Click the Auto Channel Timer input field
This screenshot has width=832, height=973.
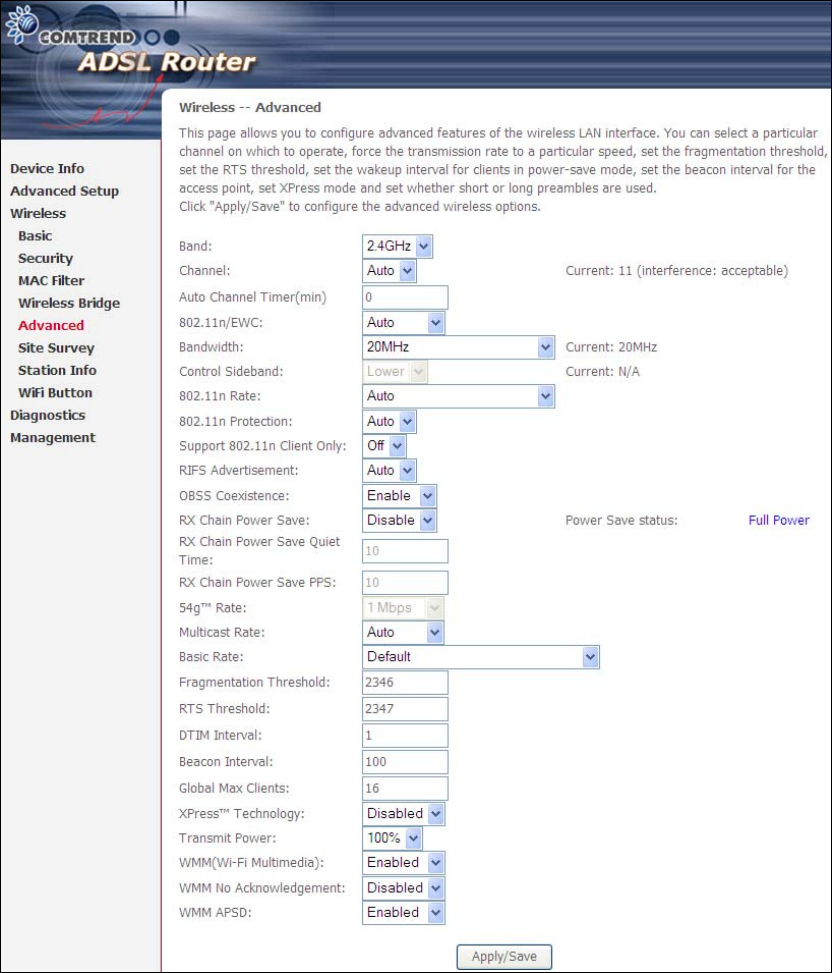click(x=405, y=297)
